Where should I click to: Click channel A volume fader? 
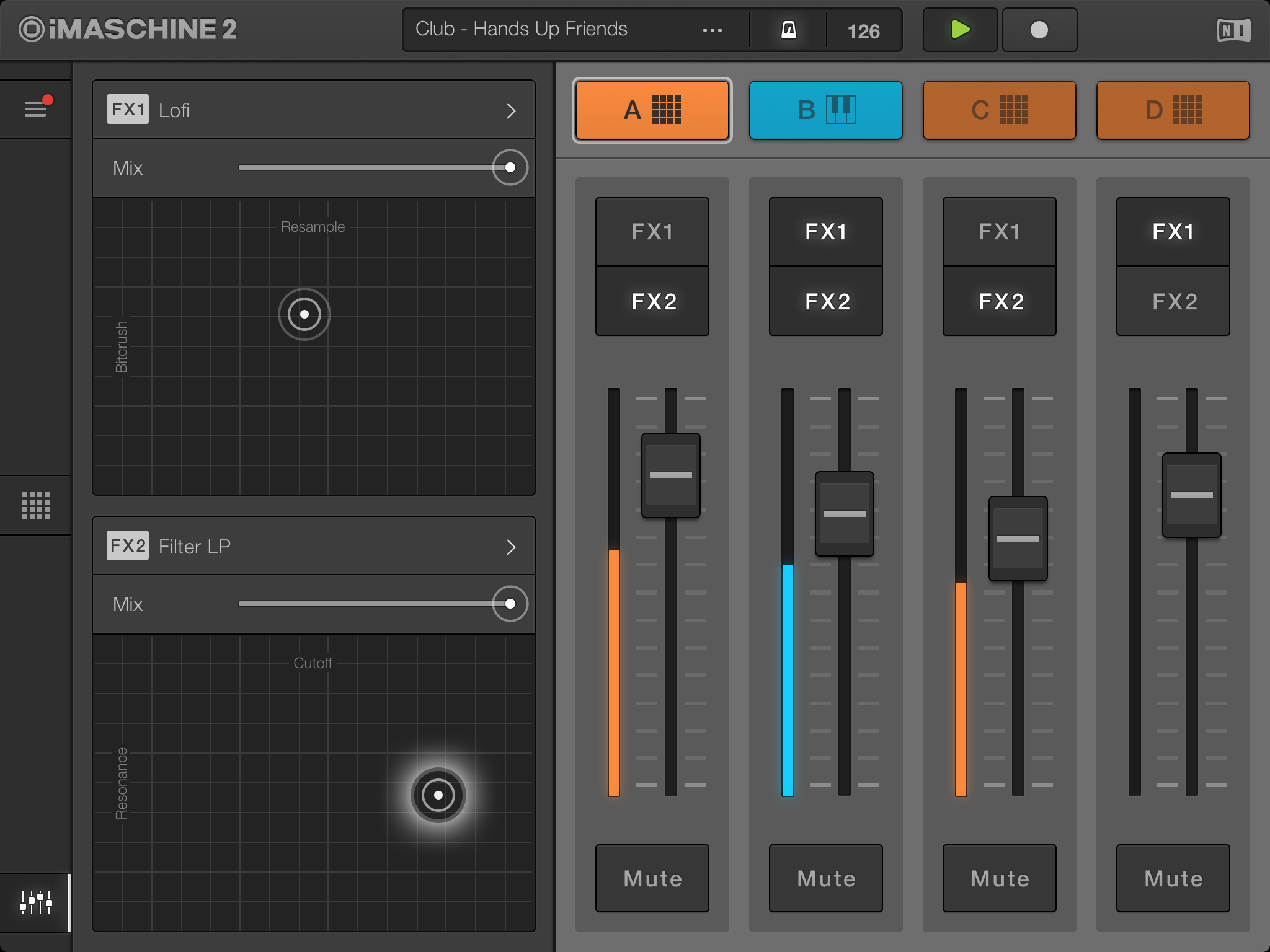(671, 475)
